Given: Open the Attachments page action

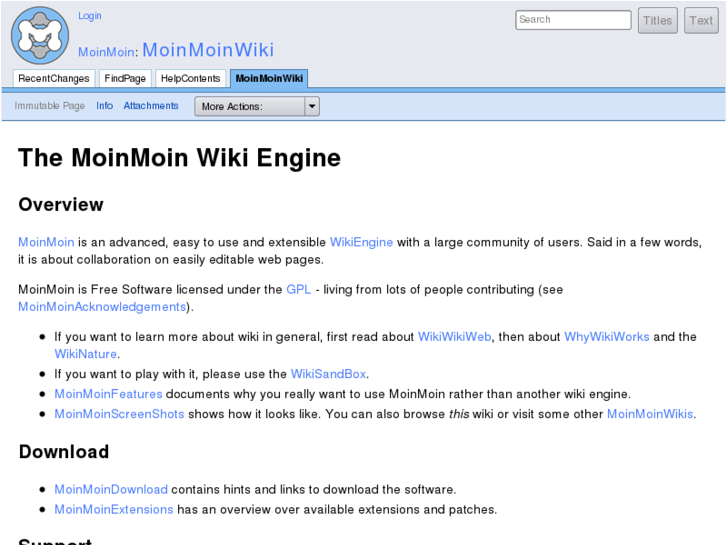Looking at the screenshot, I should coord(151,106).
